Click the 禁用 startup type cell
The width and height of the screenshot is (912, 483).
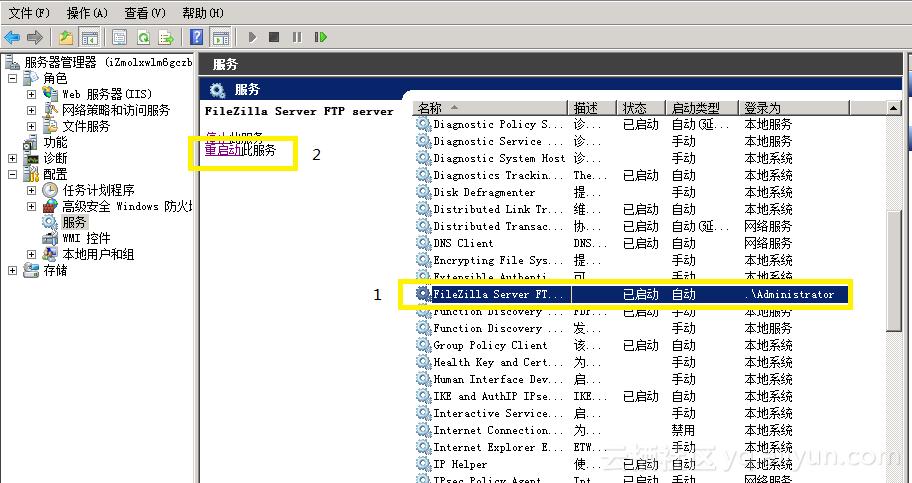683,430
